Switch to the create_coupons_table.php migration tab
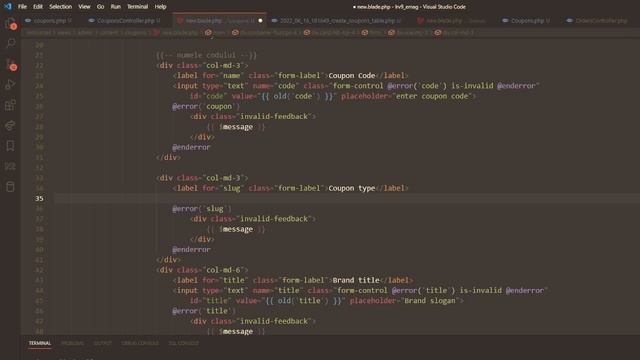The height and width of the screenshot is (360, 640). 337,20
